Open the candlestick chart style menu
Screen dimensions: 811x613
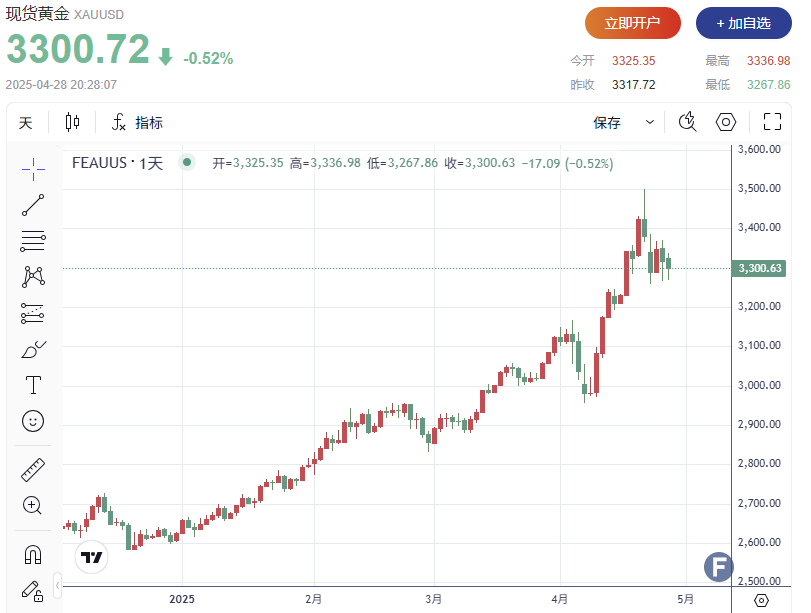[x=72, y=123]
